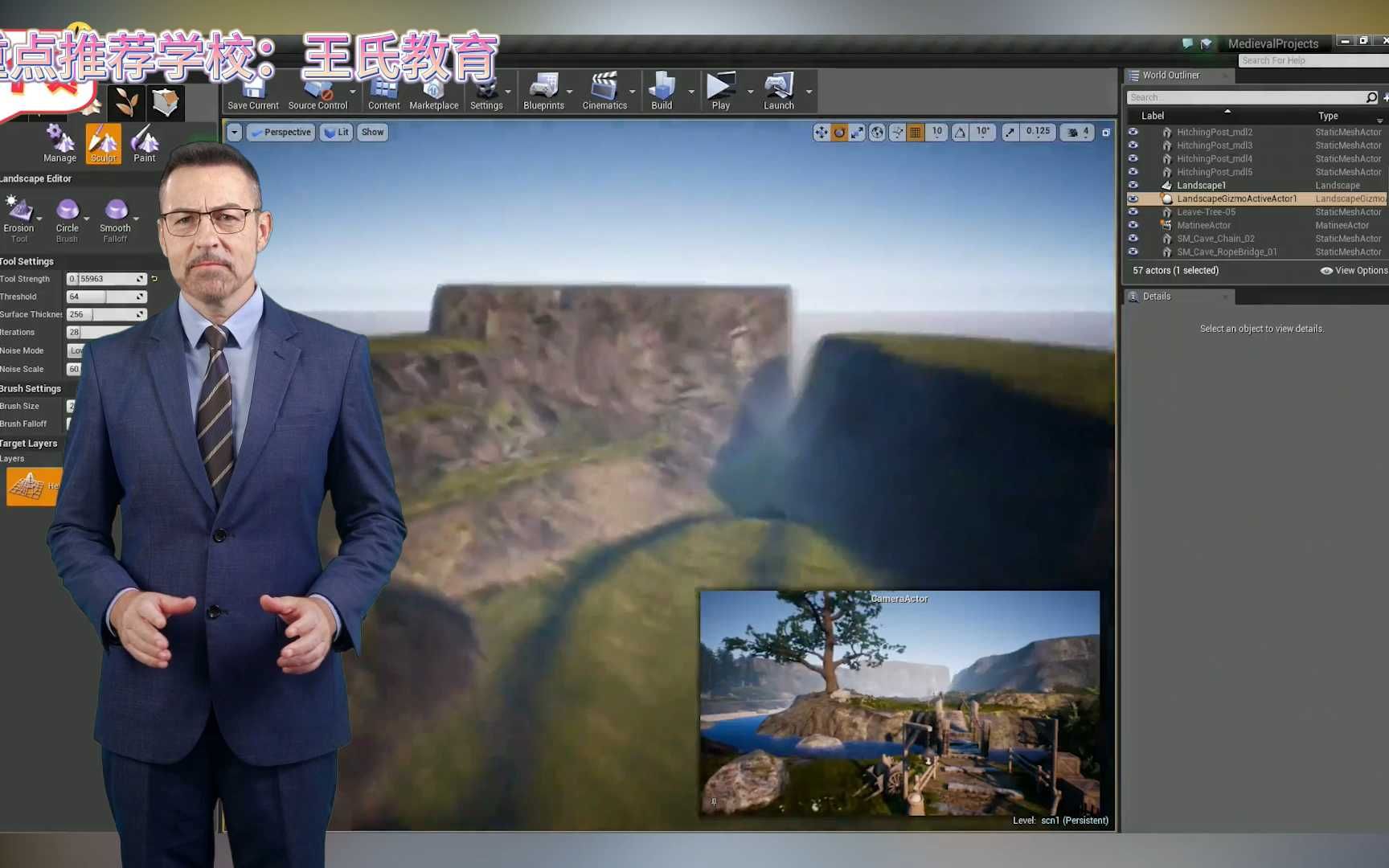This screenshot has height=868, width=1389.
Task: Open the Blueprints toolbar icon
Action: (x=543, y=91)
